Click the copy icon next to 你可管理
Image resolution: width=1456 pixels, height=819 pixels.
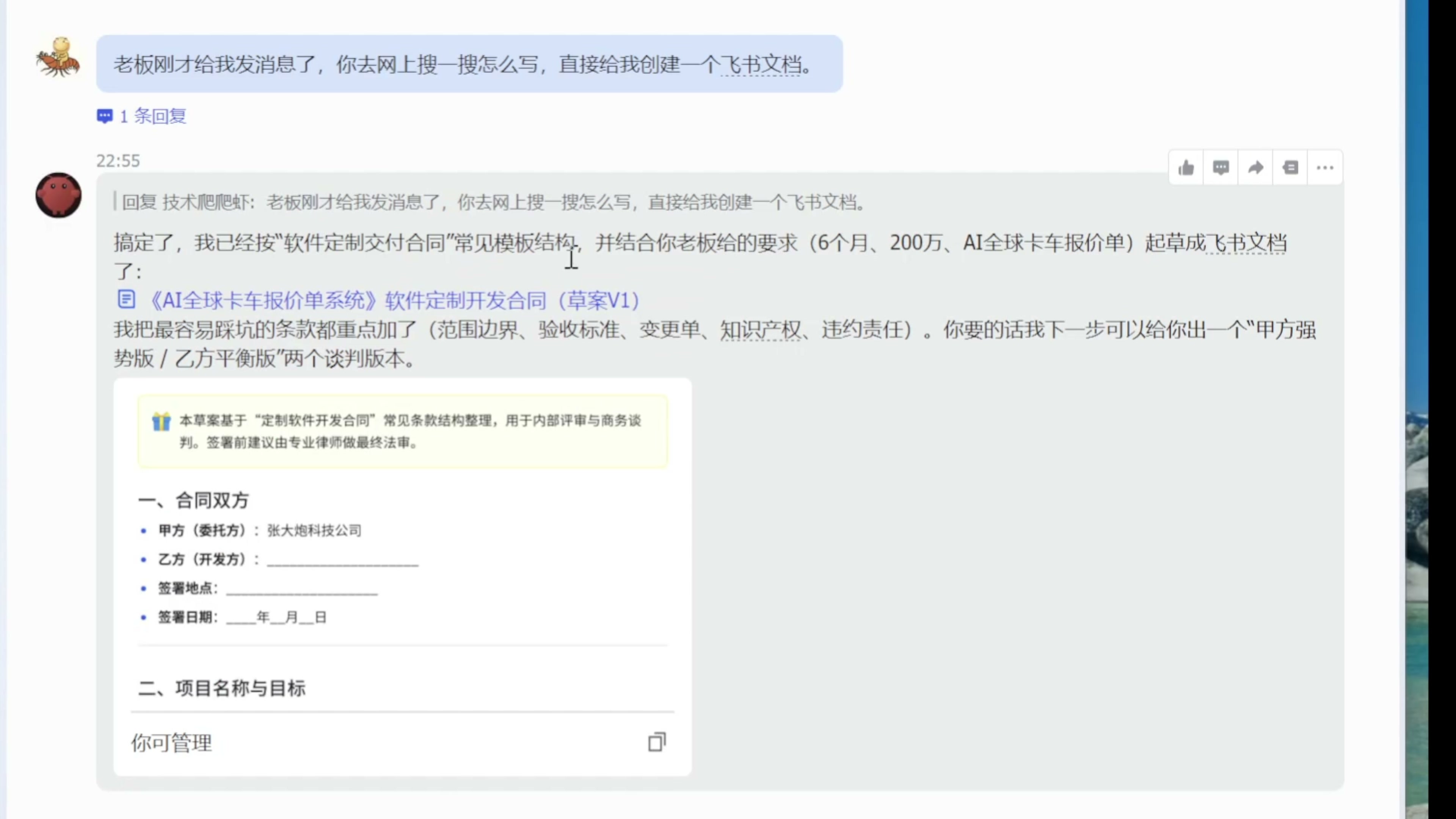[657, 742]
